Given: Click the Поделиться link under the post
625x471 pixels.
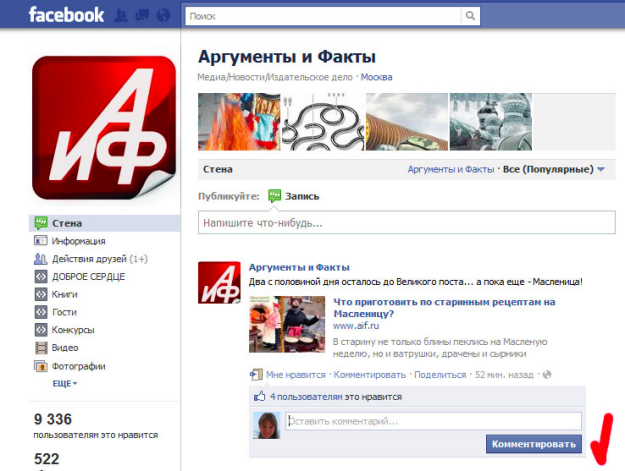Looking at the screenshot, I should coord(440,374).
